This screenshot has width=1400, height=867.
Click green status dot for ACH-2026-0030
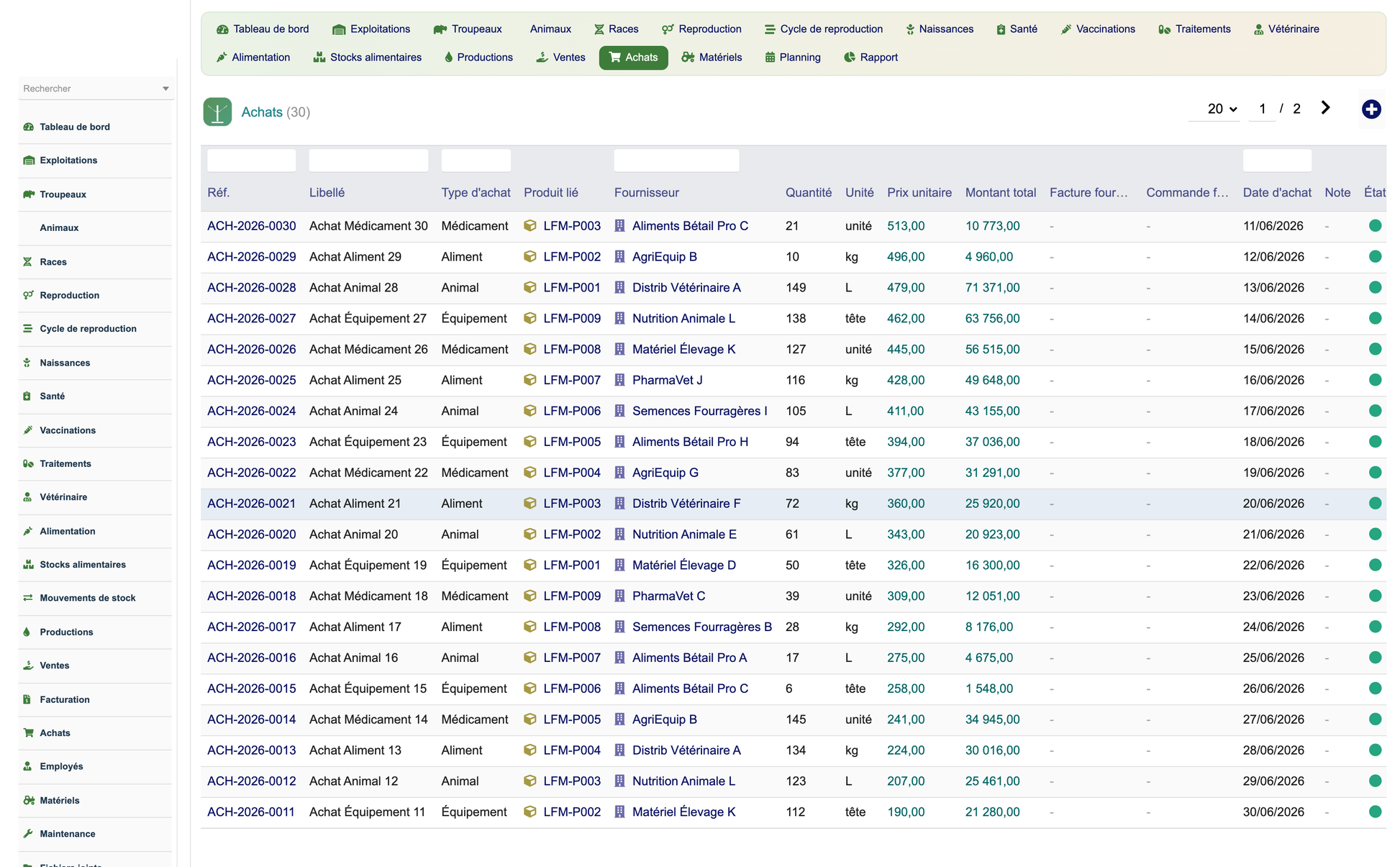click(x=1375, y=226)
